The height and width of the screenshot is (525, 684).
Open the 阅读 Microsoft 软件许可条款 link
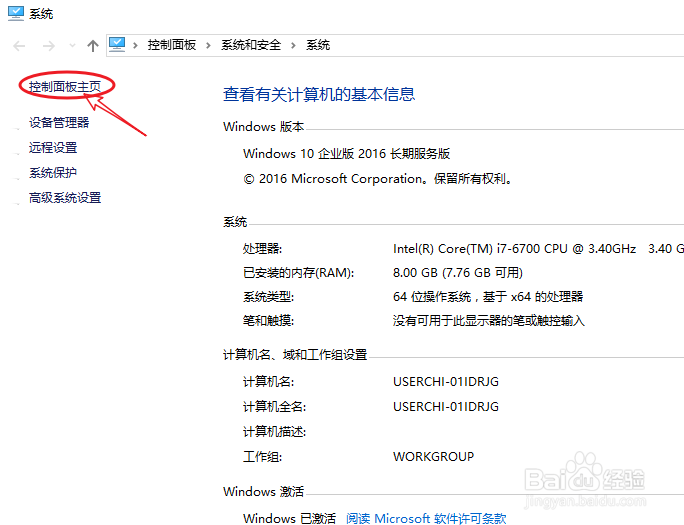click(426, 518)
